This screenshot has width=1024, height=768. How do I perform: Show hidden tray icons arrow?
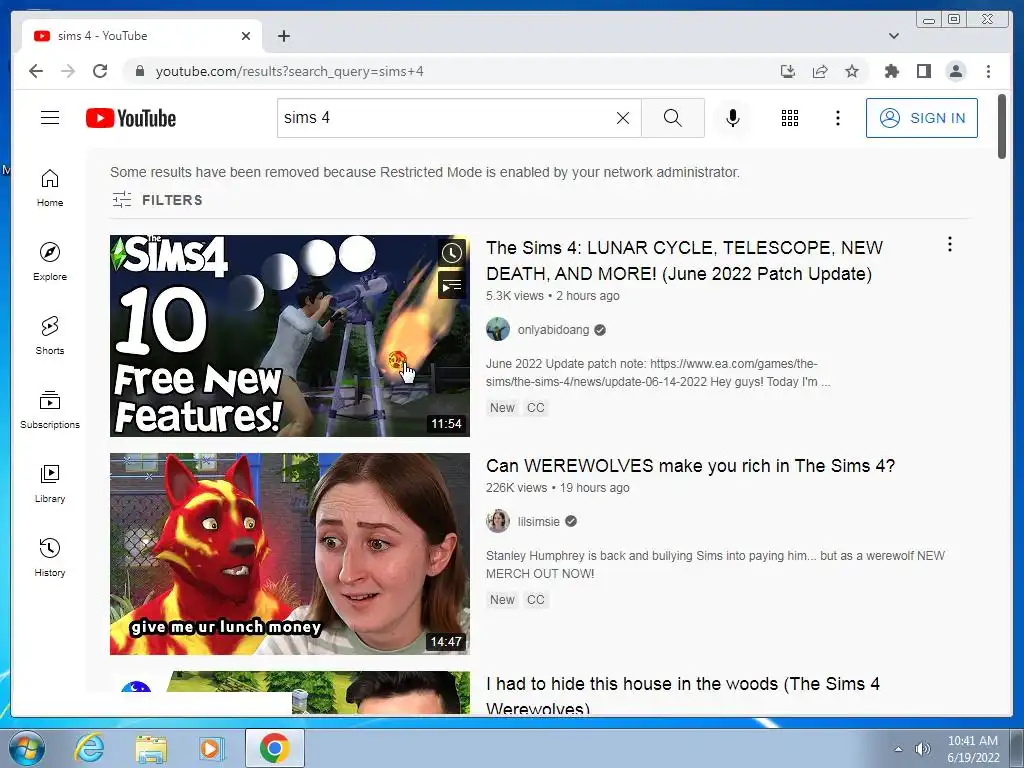899,749
